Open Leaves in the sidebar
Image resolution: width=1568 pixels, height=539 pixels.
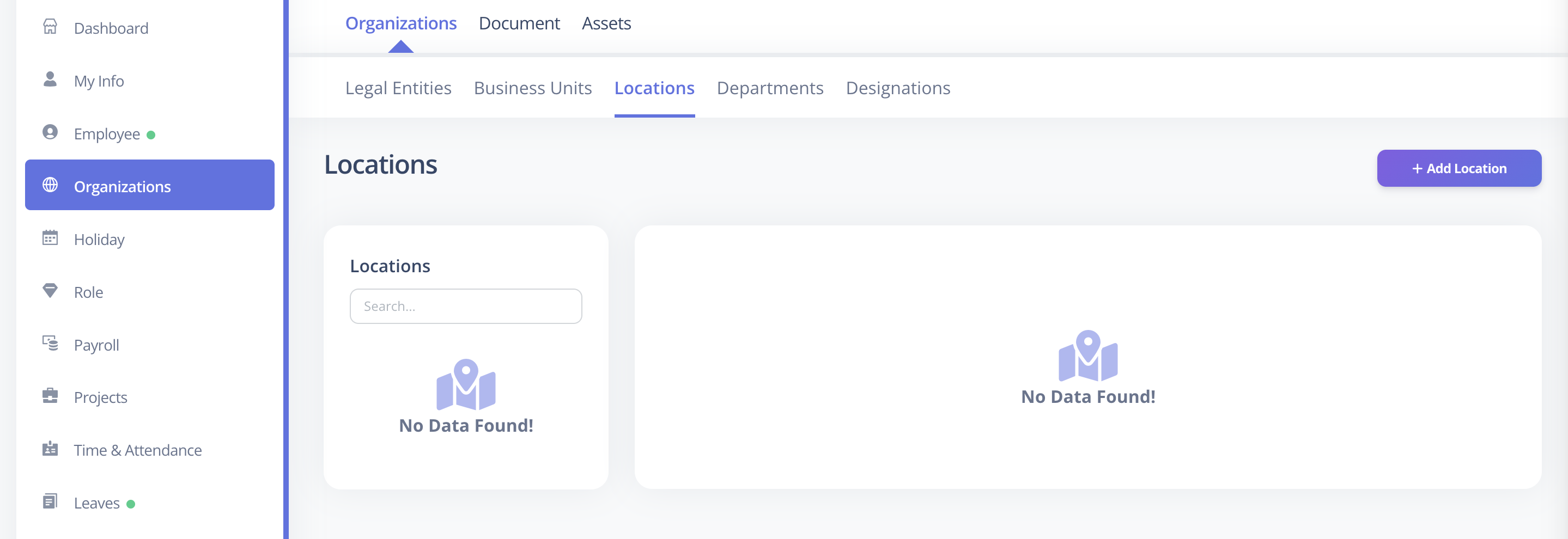(x=150, y=503)
